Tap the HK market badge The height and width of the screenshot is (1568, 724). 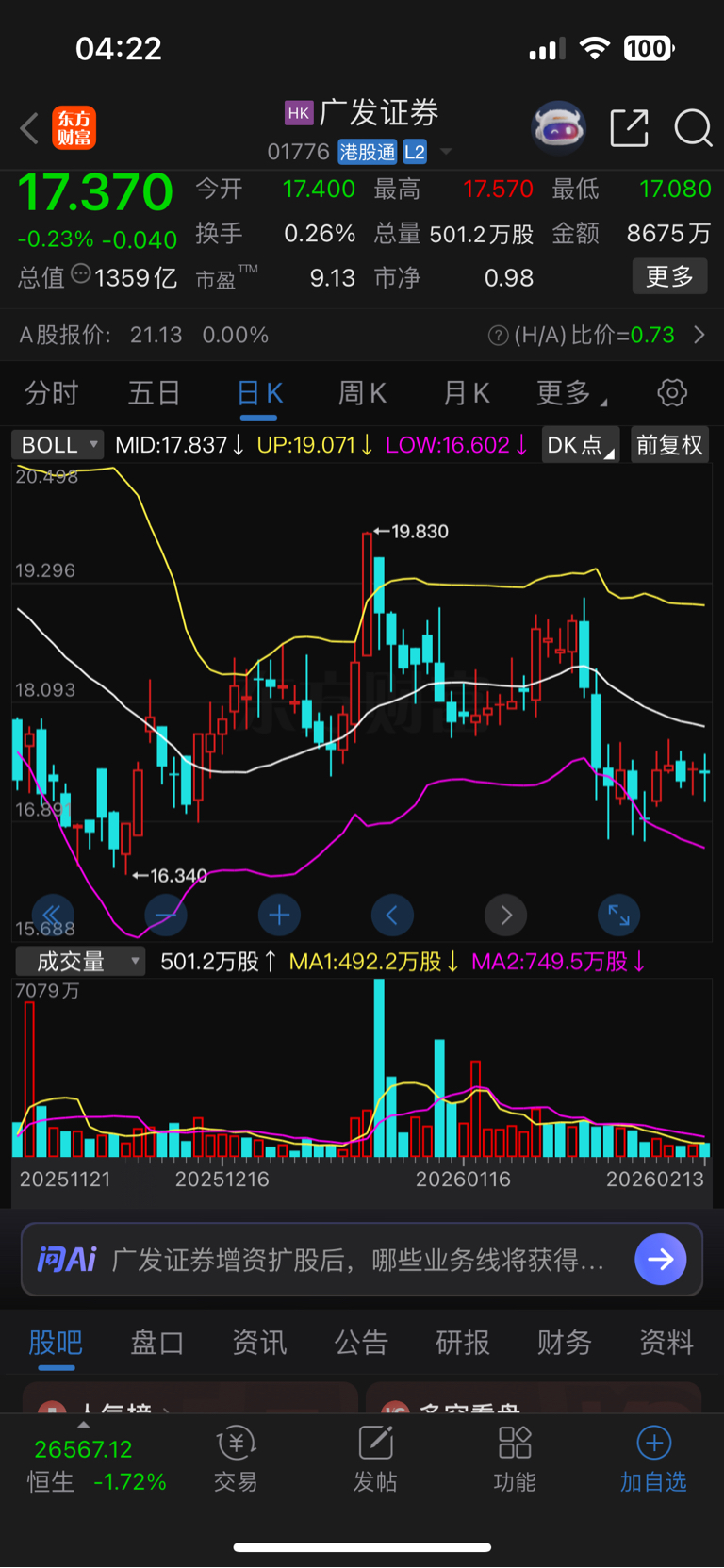click(299, 113)
